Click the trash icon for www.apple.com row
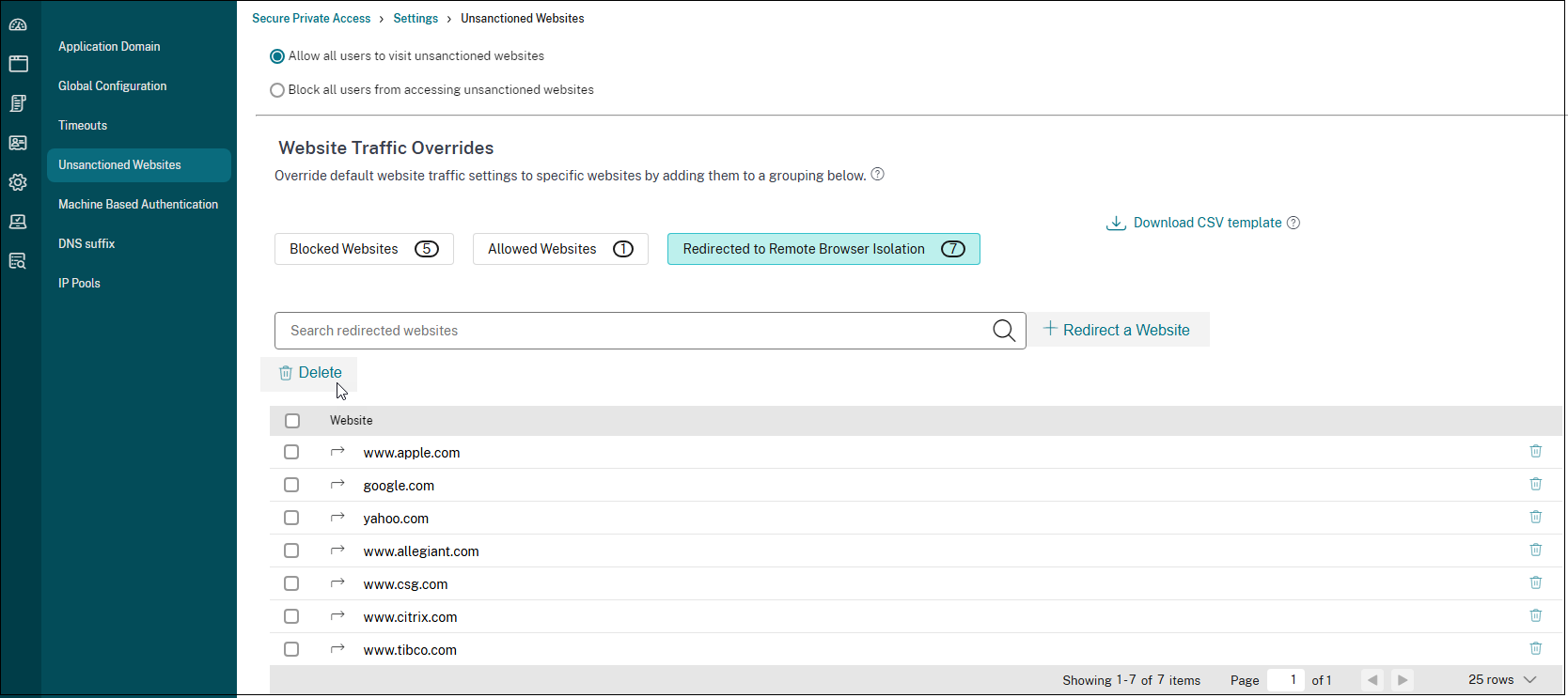Image resolution: width=1568 pixels, height=698 pixels. [x=1535, y=452]
